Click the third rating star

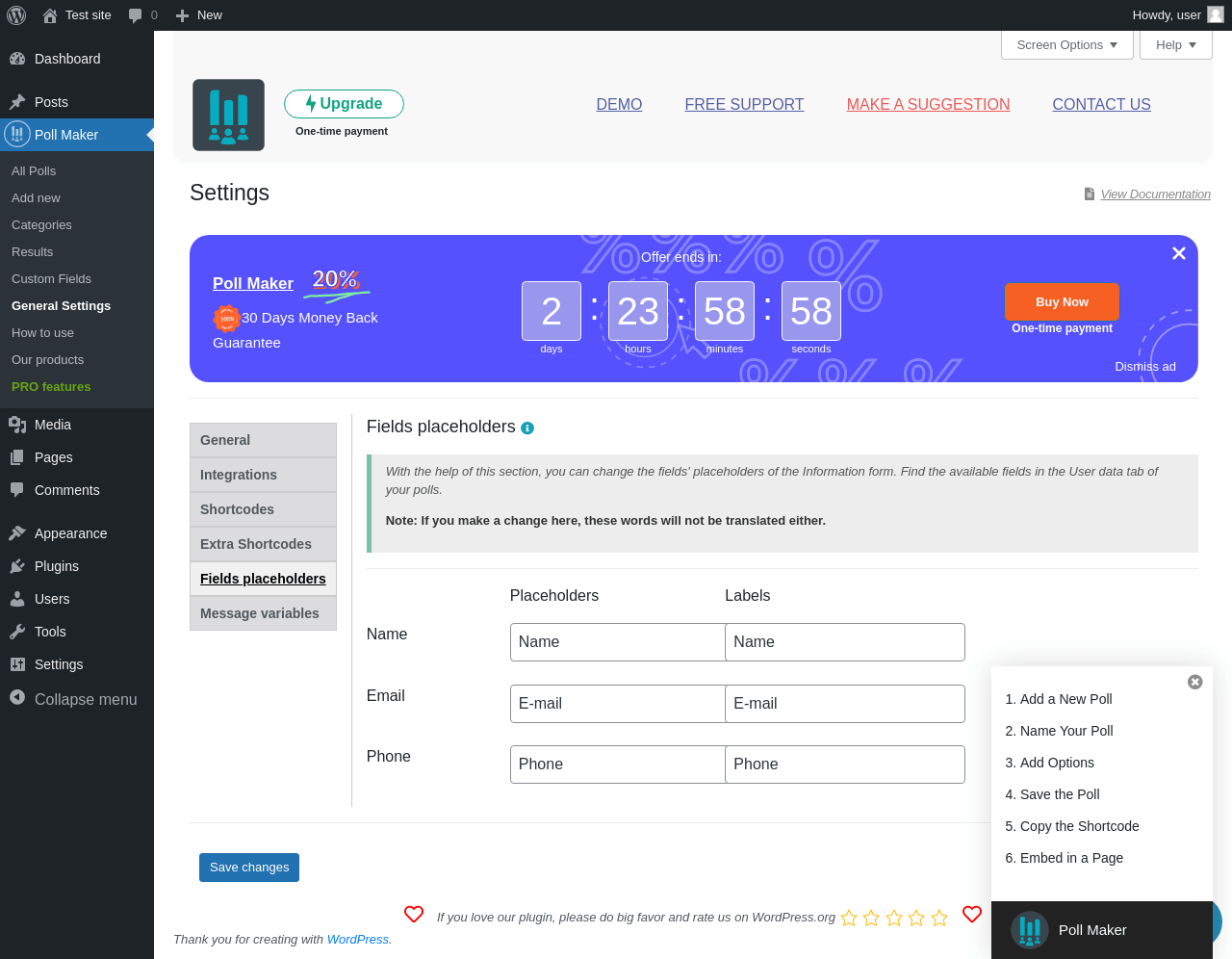coord(894,918)
